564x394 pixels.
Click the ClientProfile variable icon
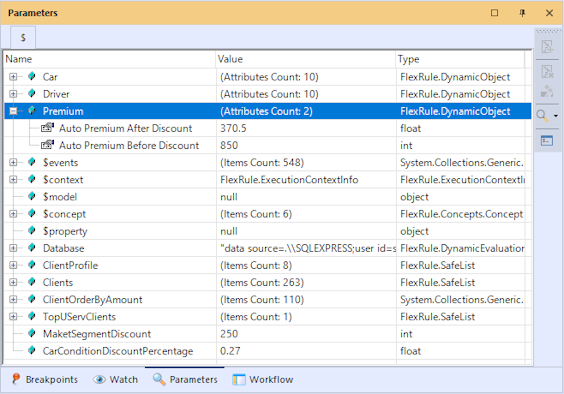coord(32,265)
